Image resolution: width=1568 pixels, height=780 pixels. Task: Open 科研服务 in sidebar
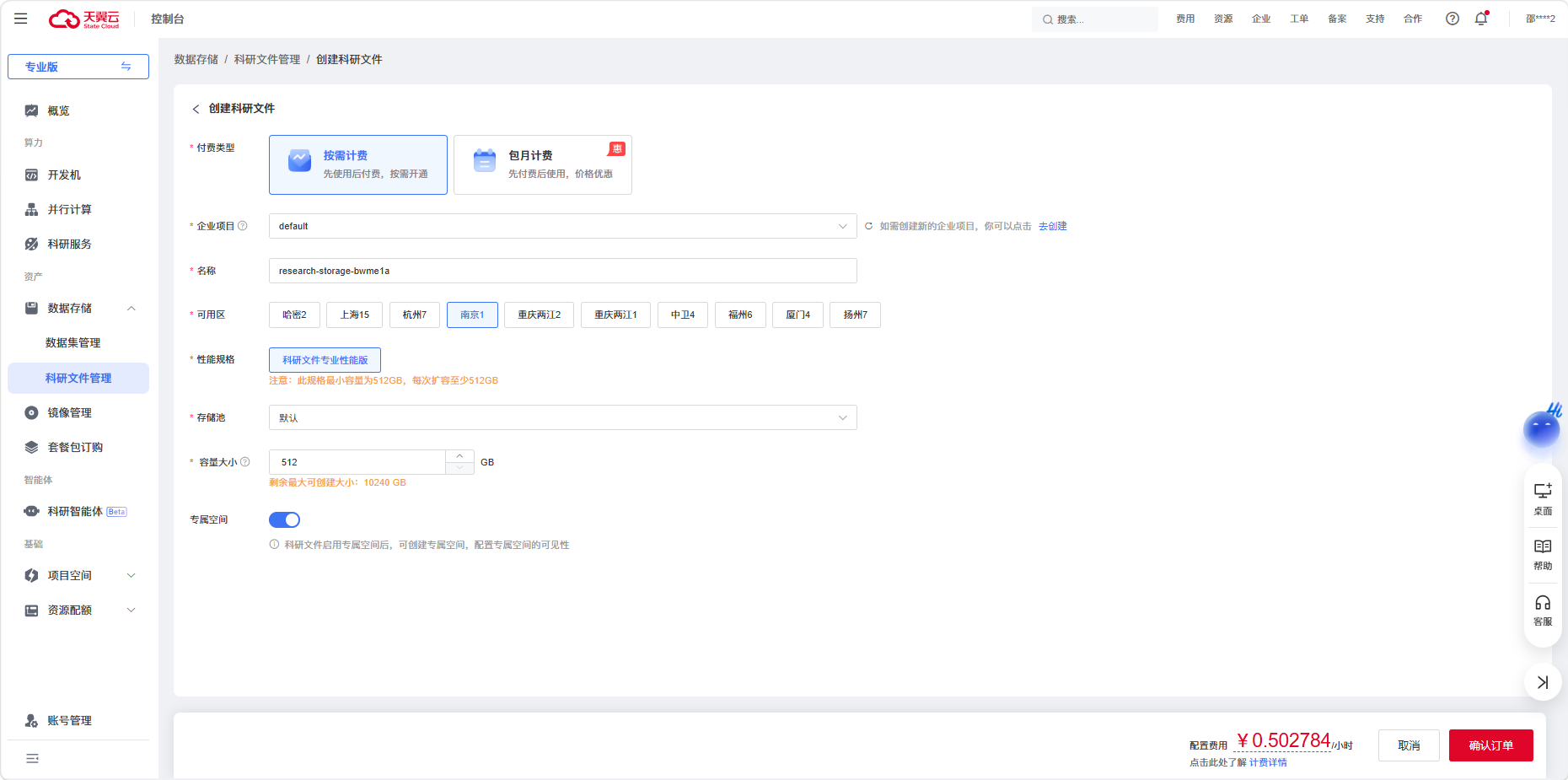coord(78,244)
